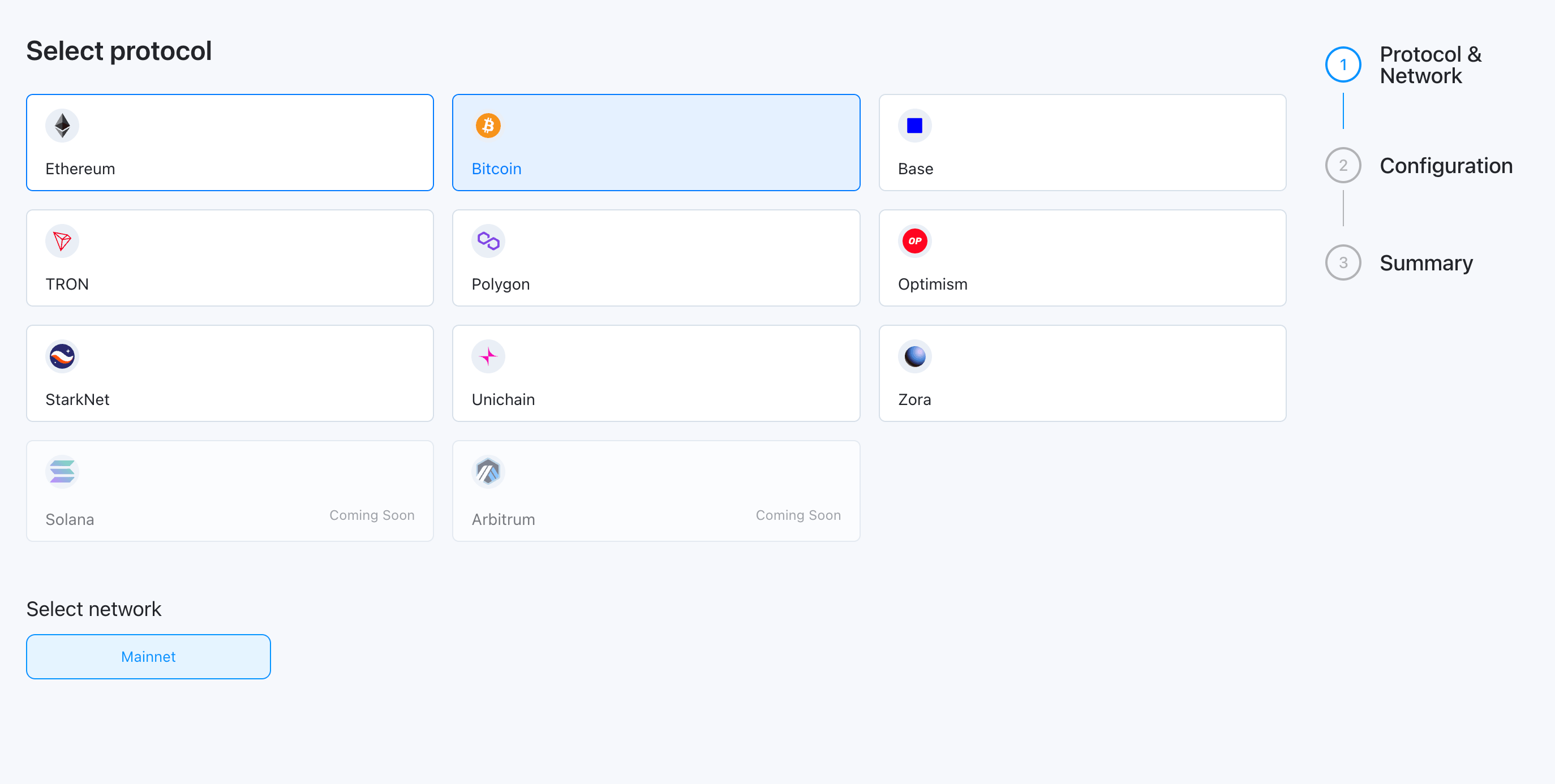Screen dimensions: 1555x784
Task: Pick the Mainnet network button
Action: coord(148,657)
